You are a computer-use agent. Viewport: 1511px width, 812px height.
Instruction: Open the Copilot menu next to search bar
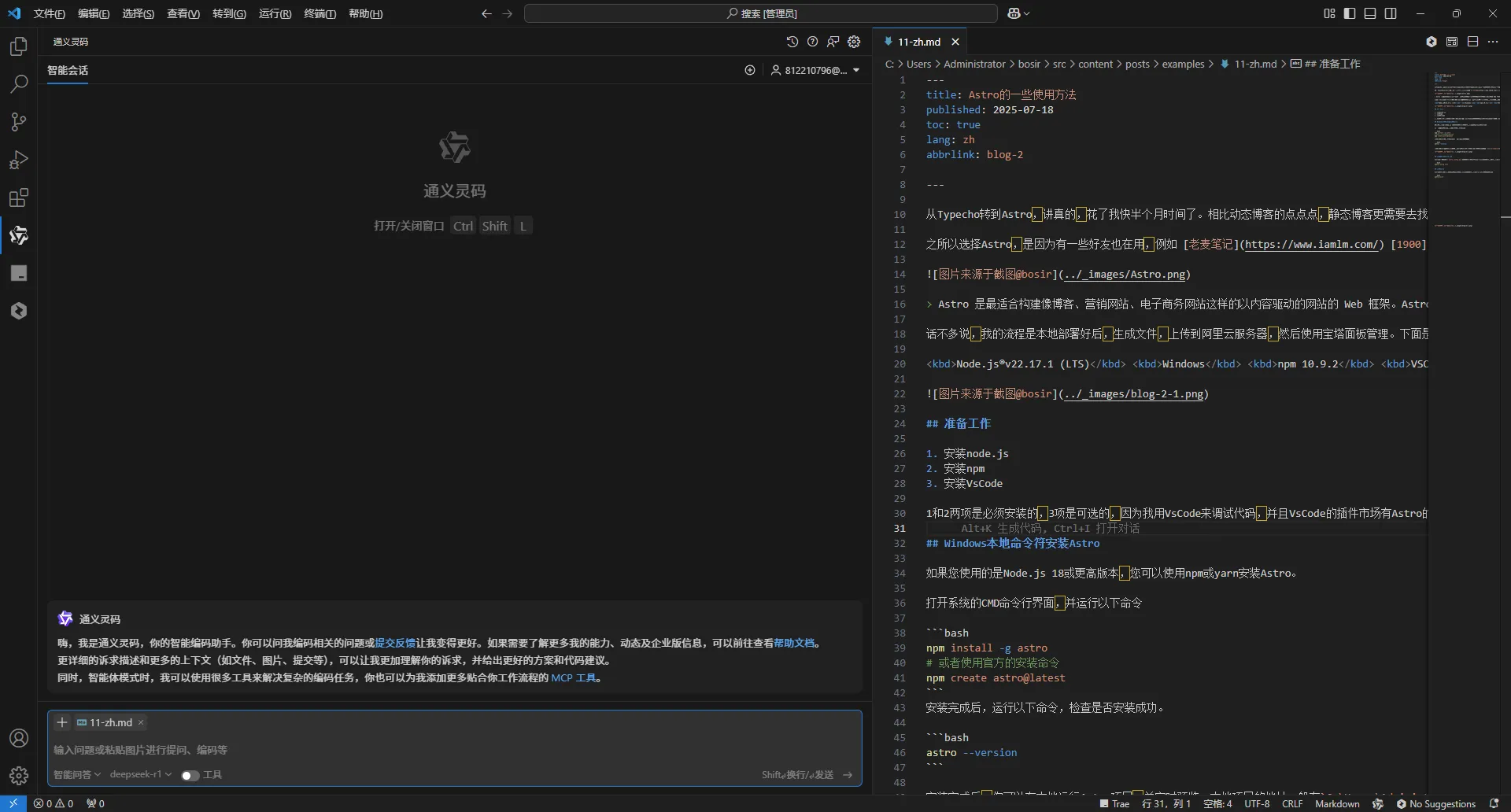[1018, 13]
